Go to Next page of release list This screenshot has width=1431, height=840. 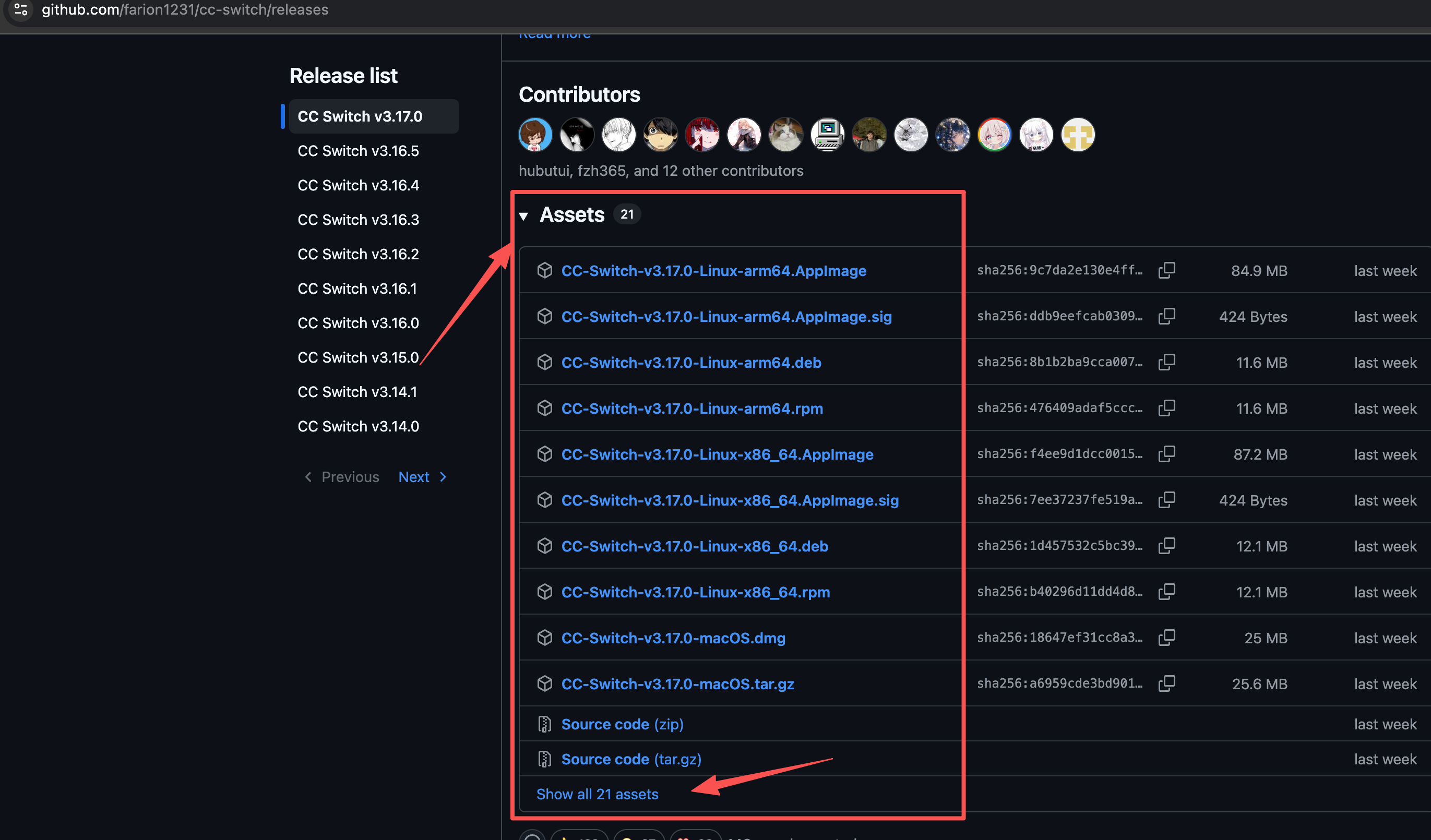[x=422, y=477]
